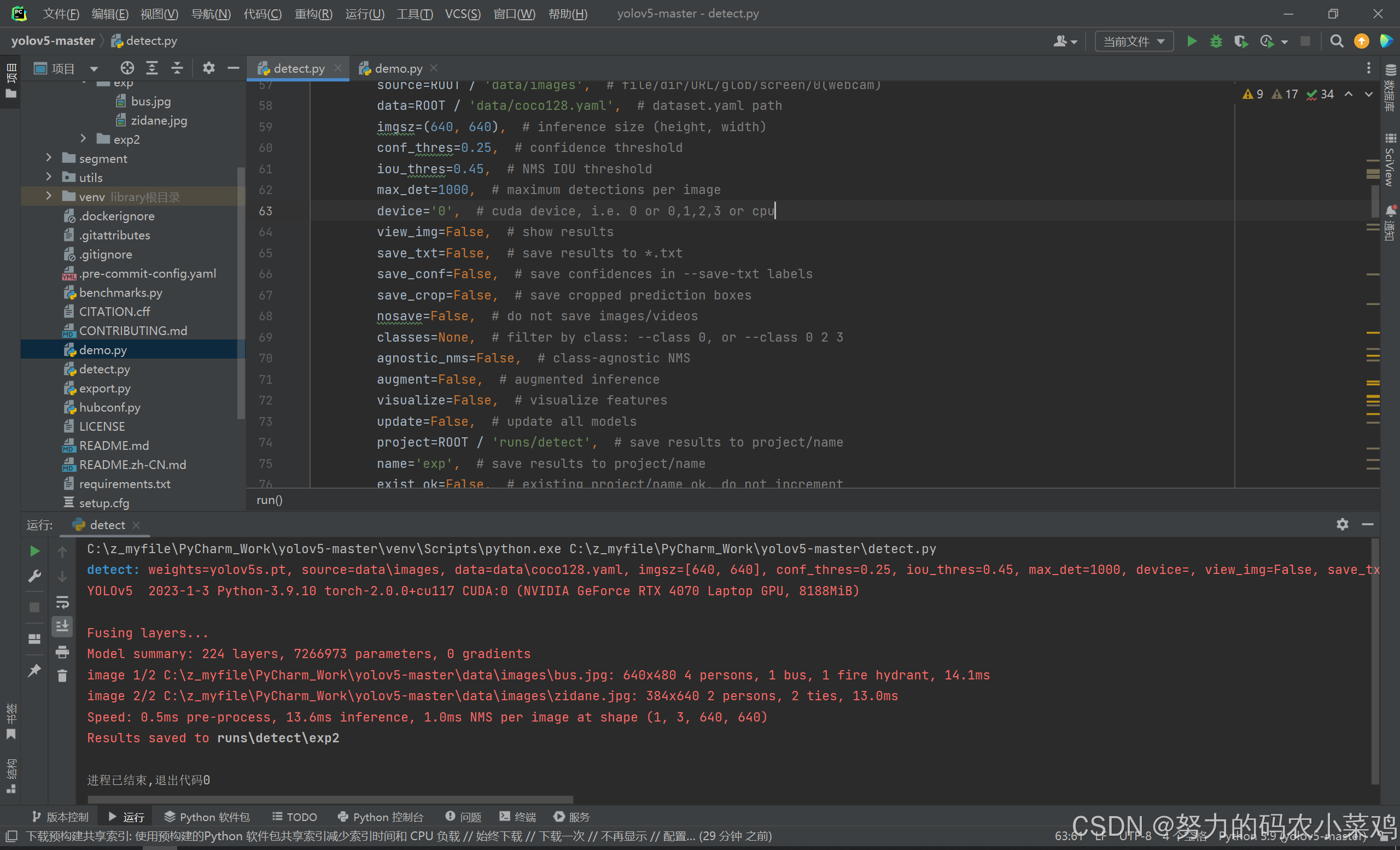Open the Python 控制台 tool window button

381,817
